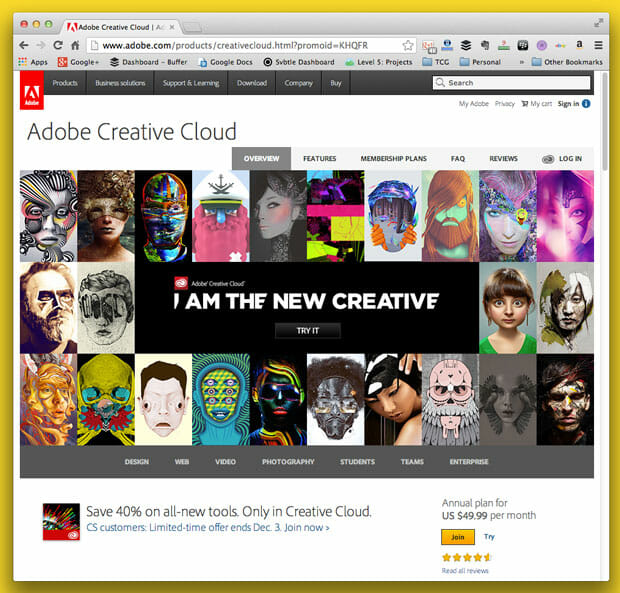
Task: Open the Chrome hamburger menu
Action: click(x=599, y=45)
